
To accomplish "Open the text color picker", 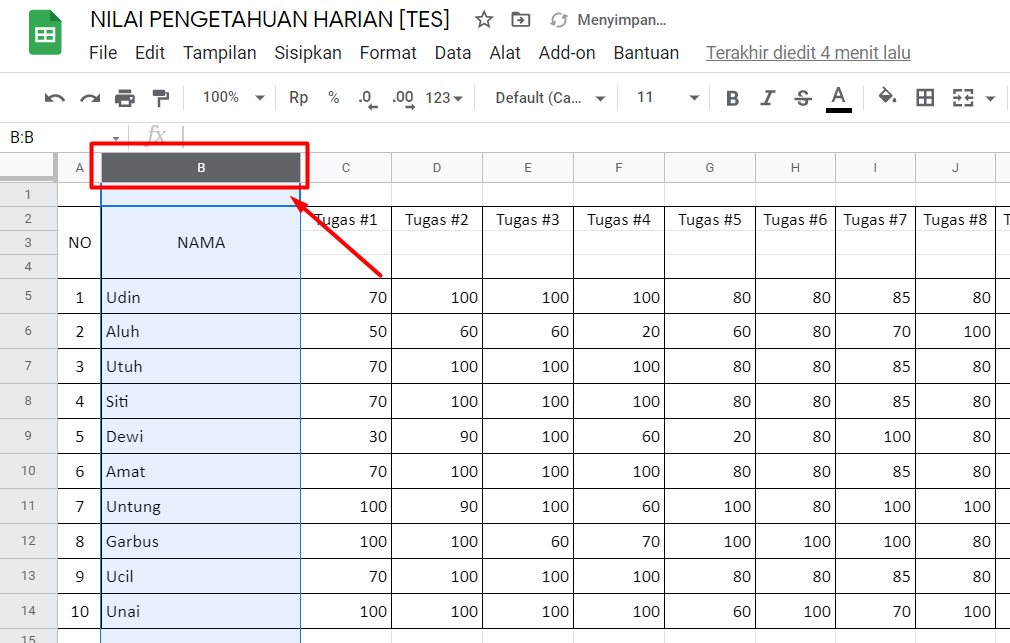I will [x=838, y=99].
